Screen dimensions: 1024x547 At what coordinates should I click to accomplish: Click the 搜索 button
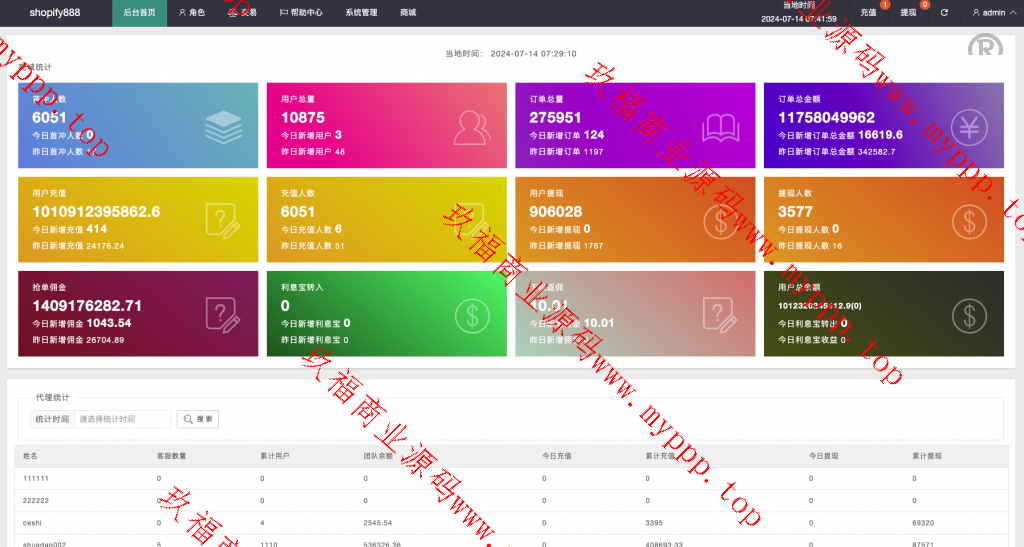coord(198,419)
